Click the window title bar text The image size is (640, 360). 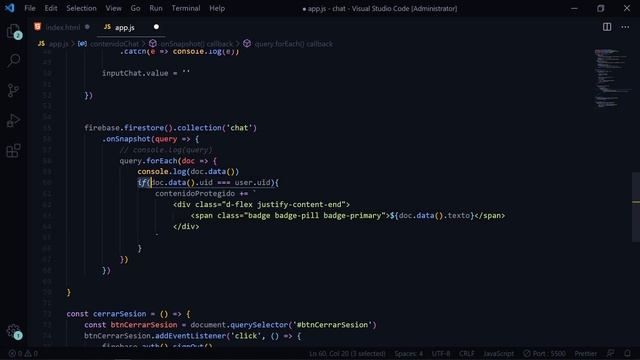[x=380, y=8]
